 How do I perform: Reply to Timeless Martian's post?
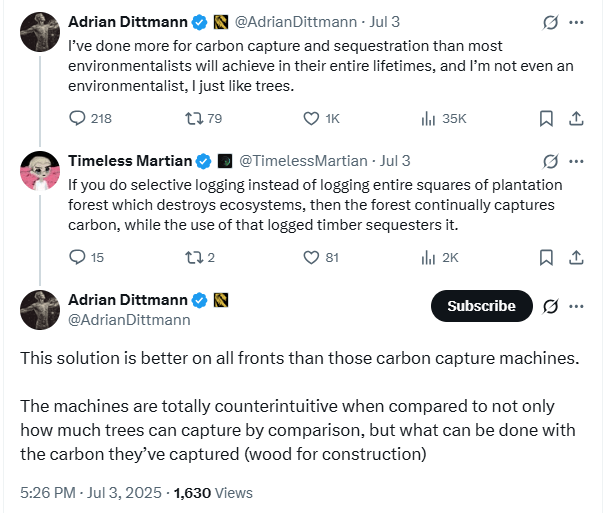tap(78, 257)
